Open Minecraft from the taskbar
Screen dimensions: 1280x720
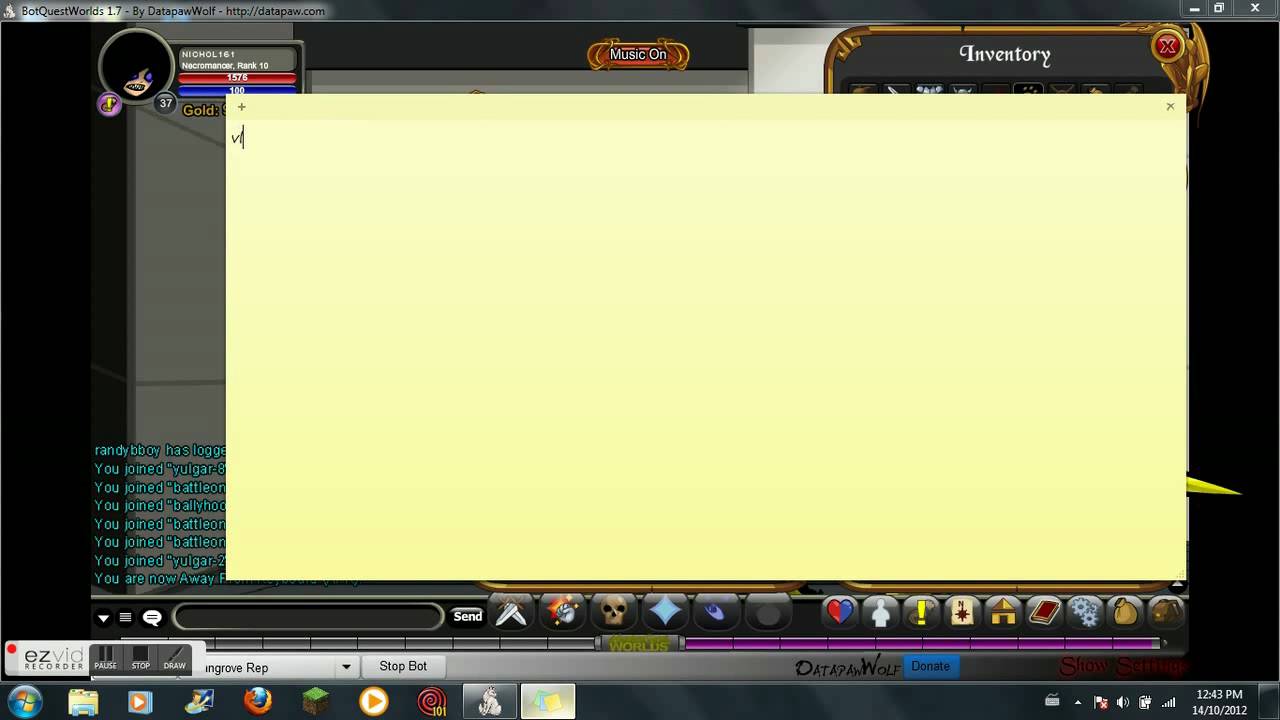[x=315, y=702]
